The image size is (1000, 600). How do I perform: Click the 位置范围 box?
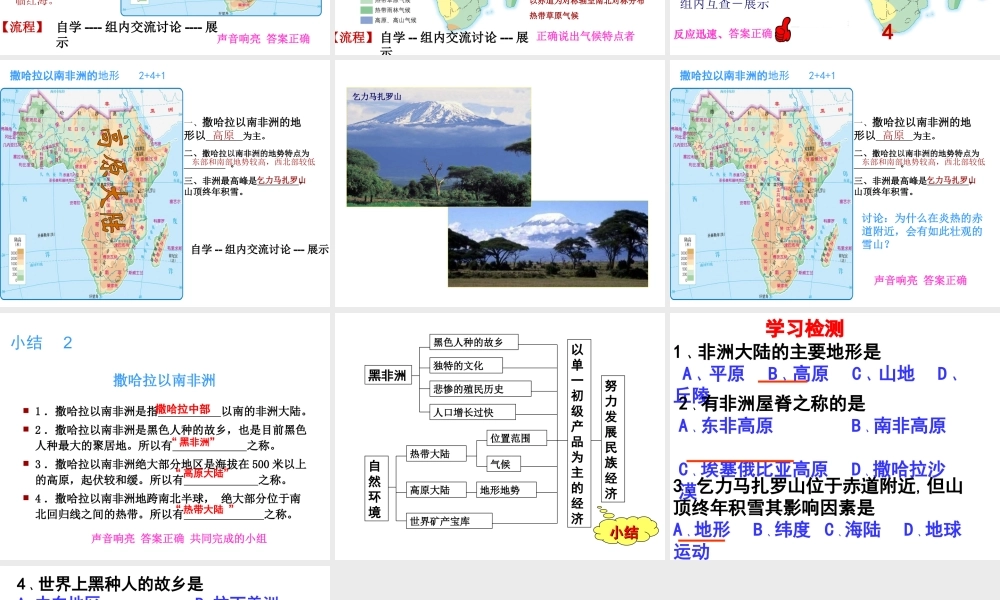pyautogui.click(x=516, y=438)
